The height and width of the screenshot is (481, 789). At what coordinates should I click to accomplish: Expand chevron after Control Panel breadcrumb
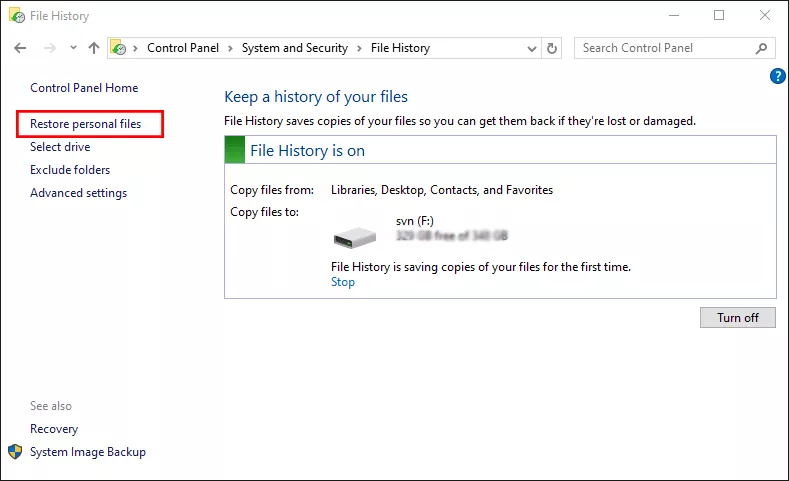(x=230, y=48)
